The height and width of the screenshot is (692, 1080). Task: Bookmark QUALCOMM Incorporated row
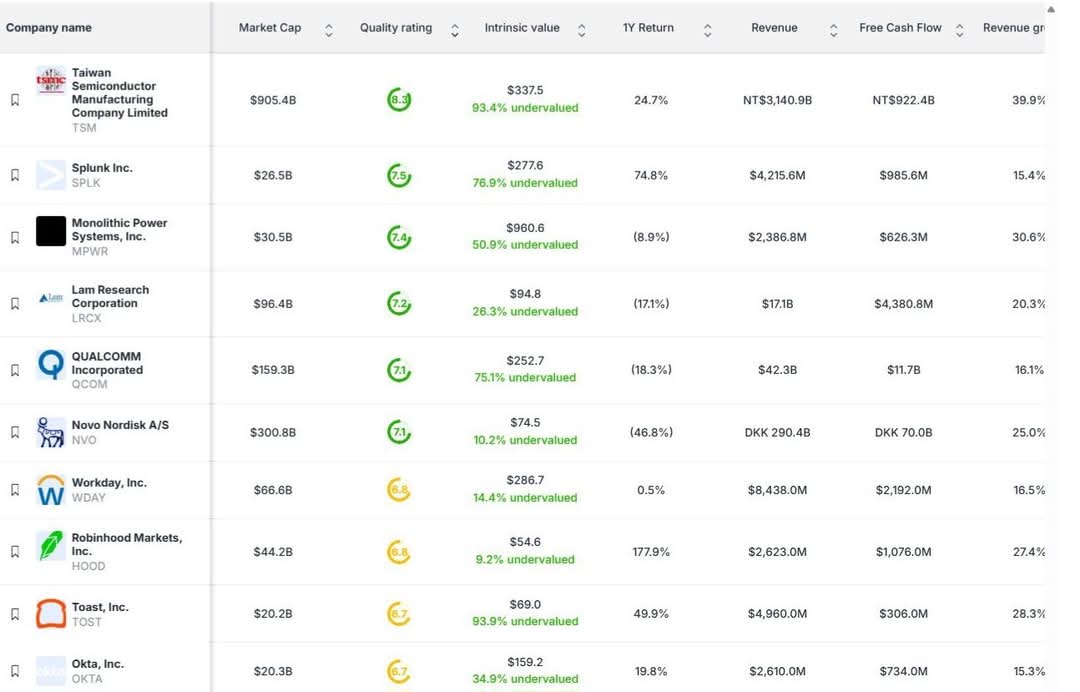(14, 370)
